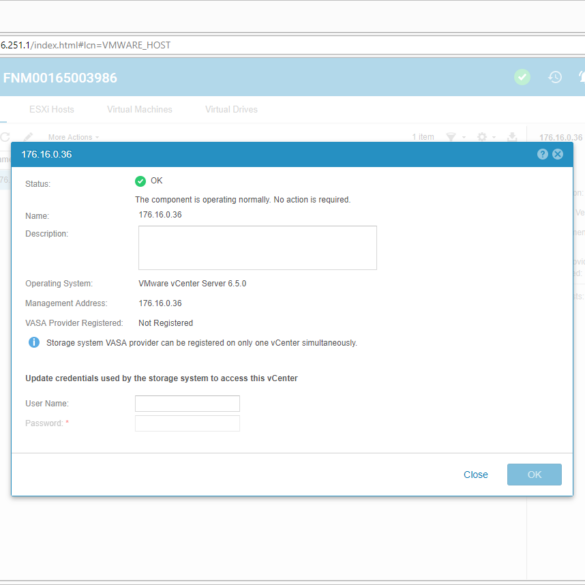Click 'VMware vCenter Server 6.5.0' text
Image resolution: width=585 pixels, height=585 pixels.
(x=192, y=284)
